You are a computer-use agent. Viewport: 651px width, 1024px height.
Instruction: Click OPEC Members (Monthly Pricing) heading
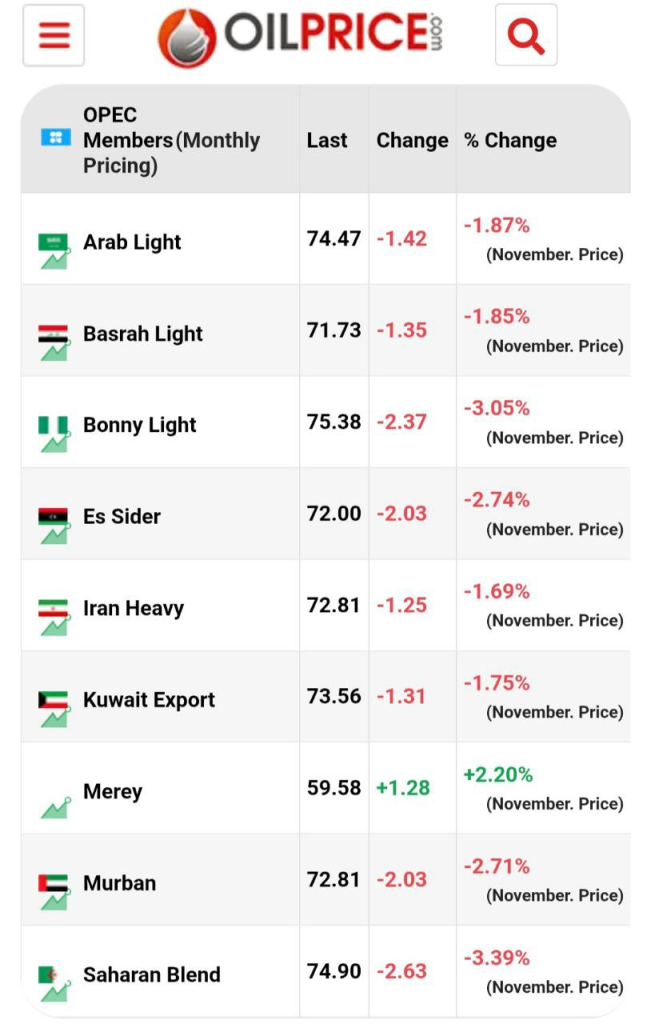[x=171, y=140]
